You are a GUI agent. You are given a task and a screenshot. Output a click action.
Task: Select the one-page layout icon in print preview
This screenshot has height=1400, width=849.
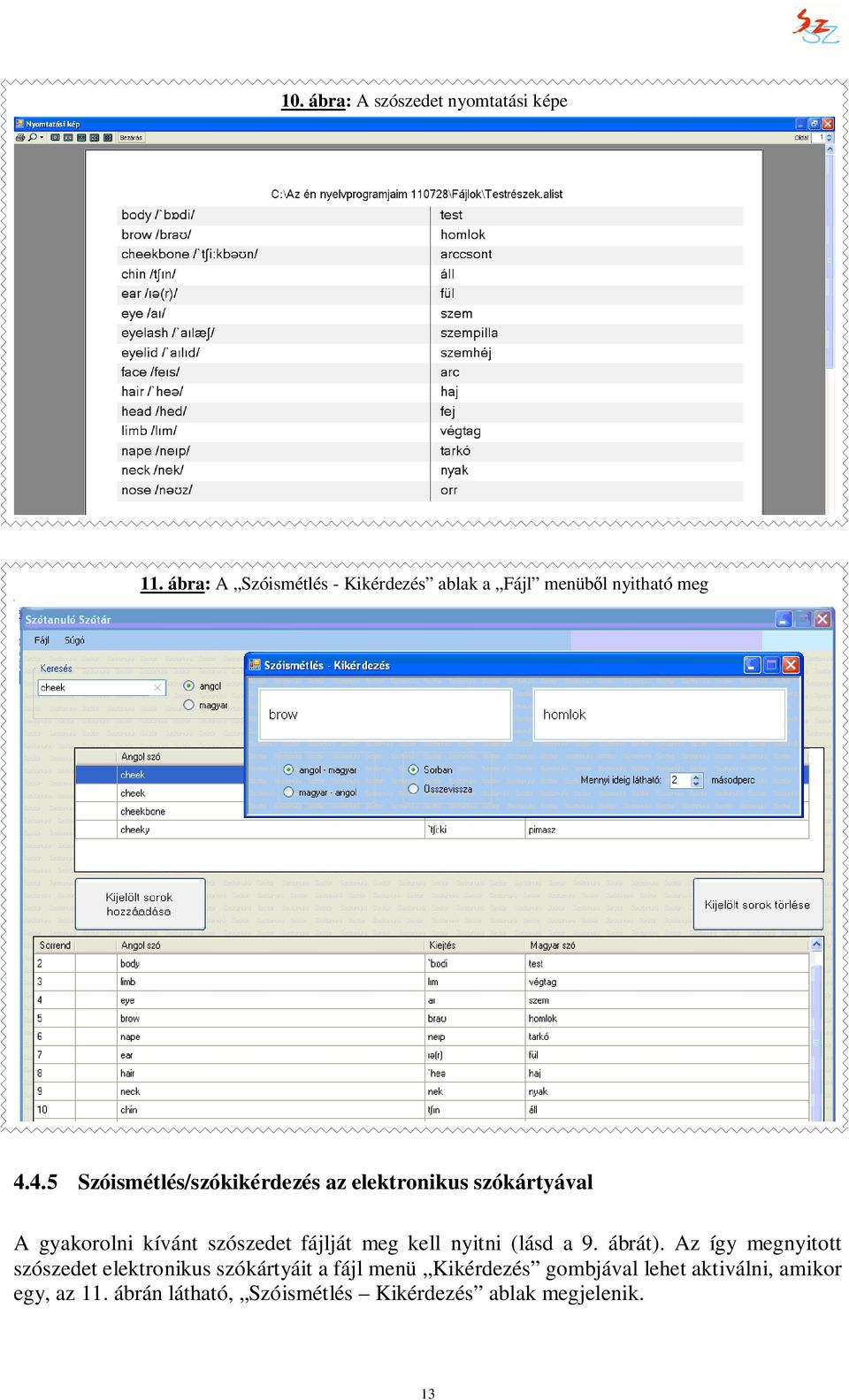click(x=55, y=137)
